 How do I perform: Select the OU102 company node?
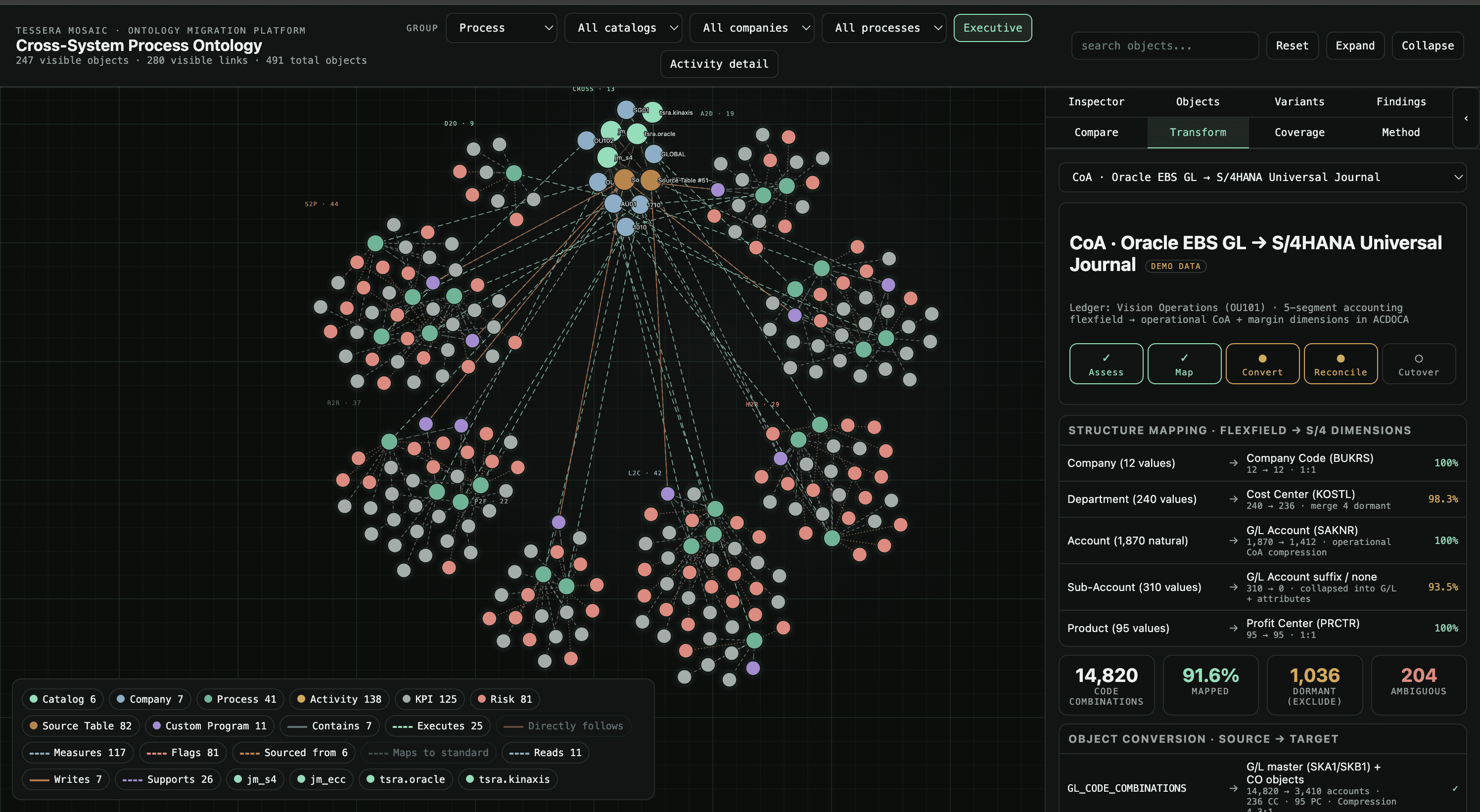point(587,140)
